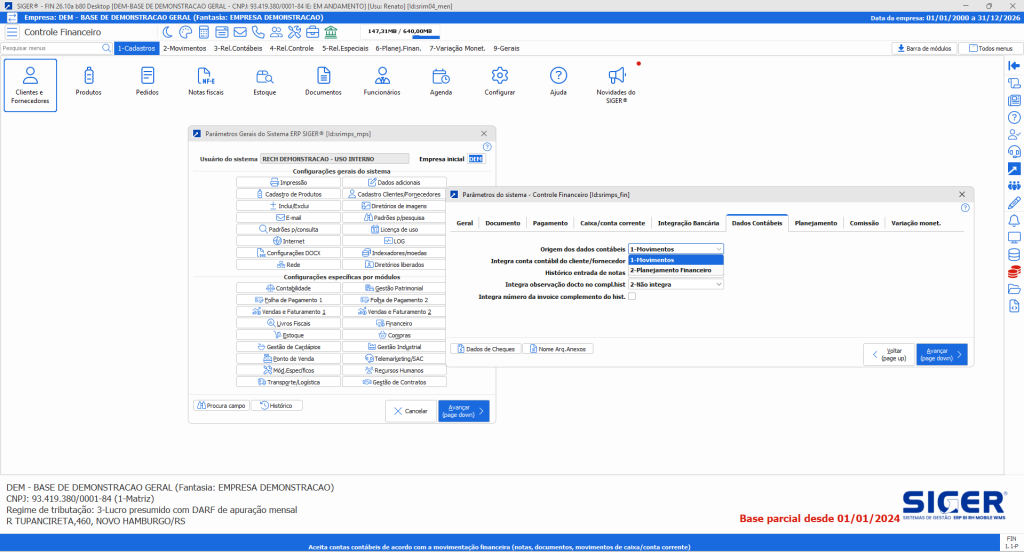Open 9-Gerais menu
Image resolution: width=1024 pixels, height=552 pixels.
(x=506, y=48)
